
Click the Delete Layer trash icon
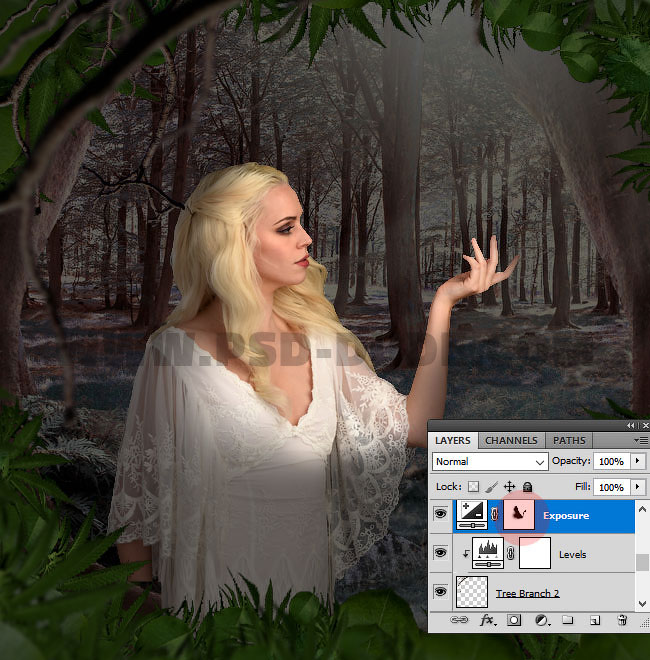[x=621, y=620]
